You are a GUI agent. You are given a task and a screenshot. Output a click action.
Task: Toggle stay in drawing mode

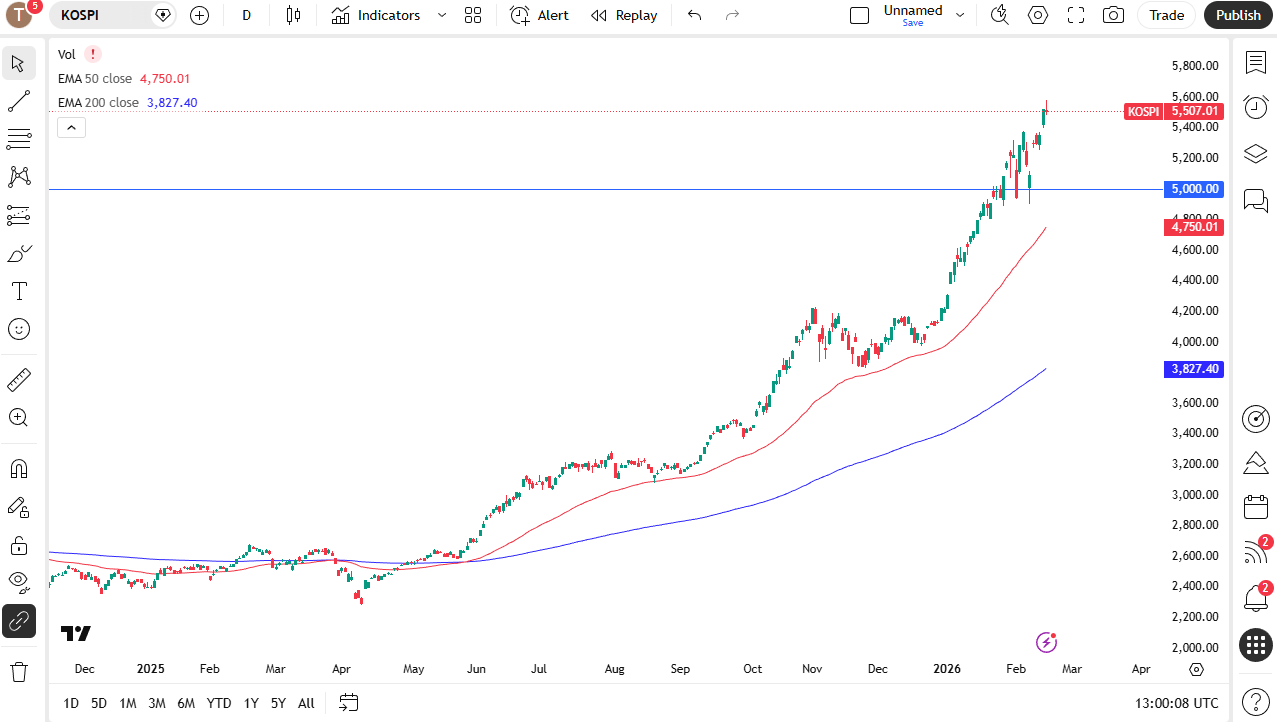point(18,507)
